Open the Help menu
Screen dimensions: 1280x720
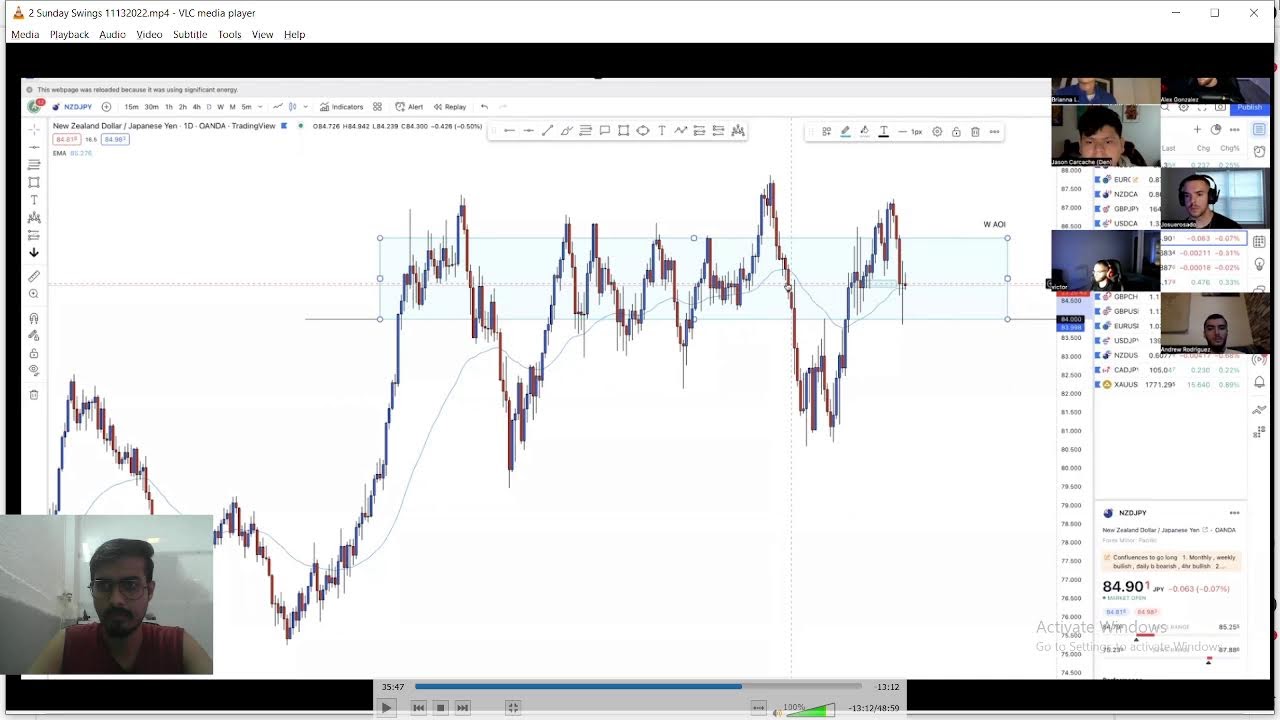coord(294,34)
